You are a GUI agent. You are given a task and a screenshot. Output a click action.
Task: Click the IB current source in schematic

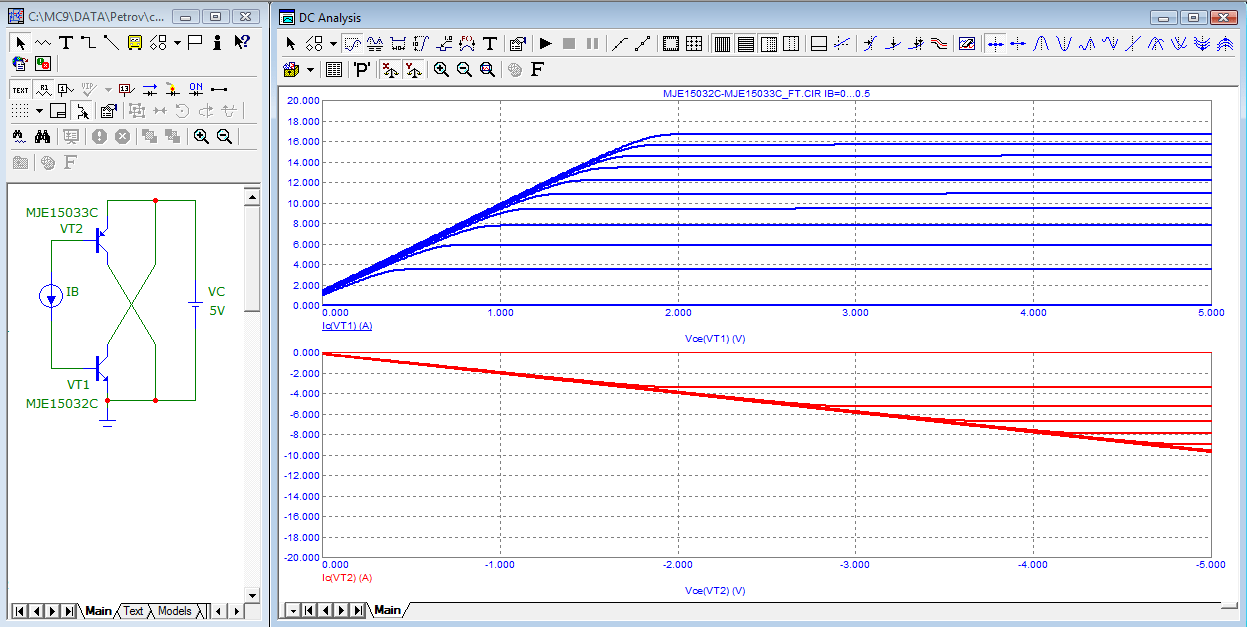tap(52, 296)
